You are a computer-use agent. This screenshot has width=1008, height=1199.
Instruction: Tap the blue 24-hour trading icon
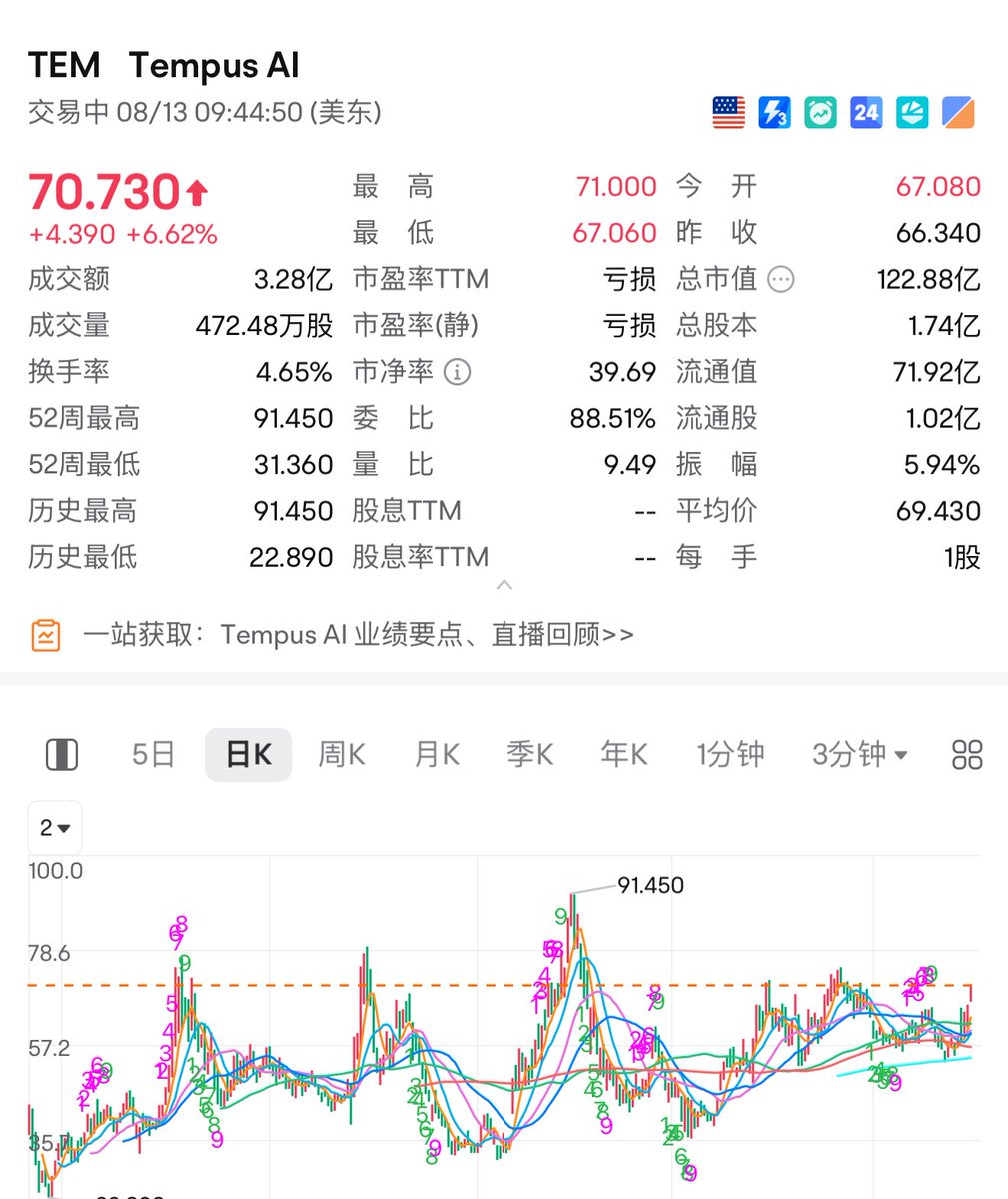point(866,113)
